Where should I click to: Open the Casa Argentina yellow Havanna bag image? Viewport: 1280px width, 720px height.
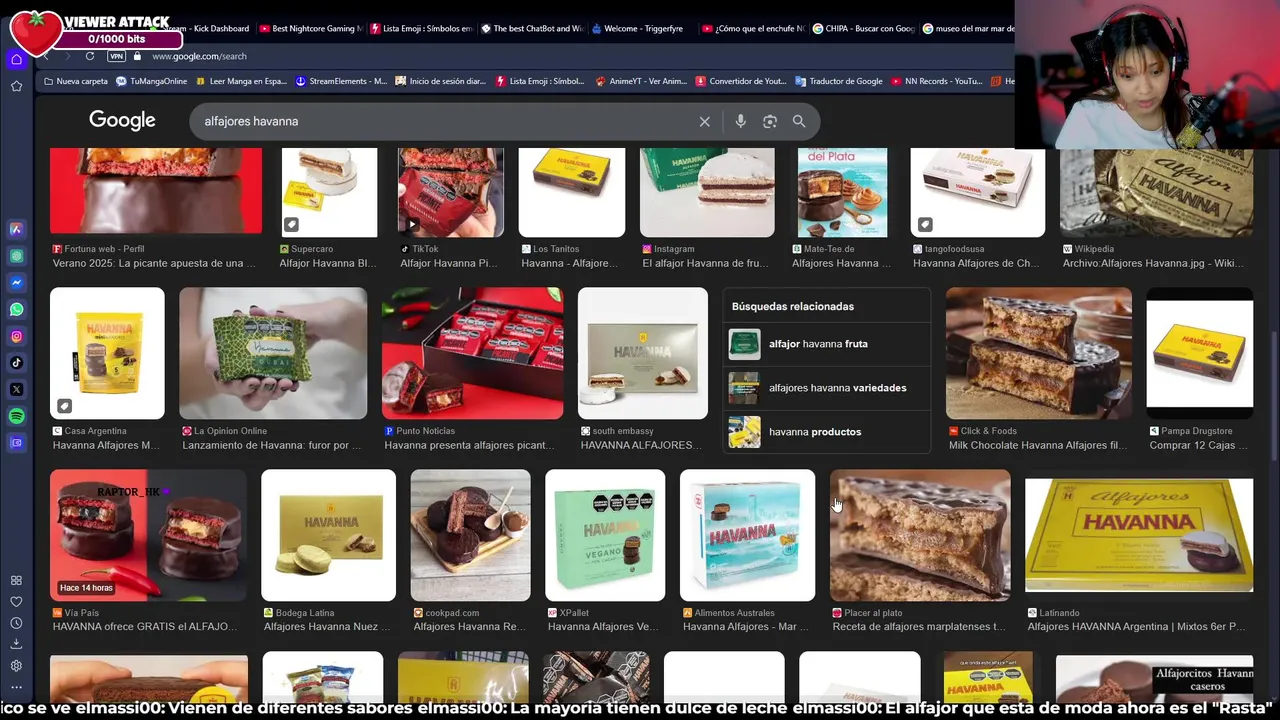point(107,353)
